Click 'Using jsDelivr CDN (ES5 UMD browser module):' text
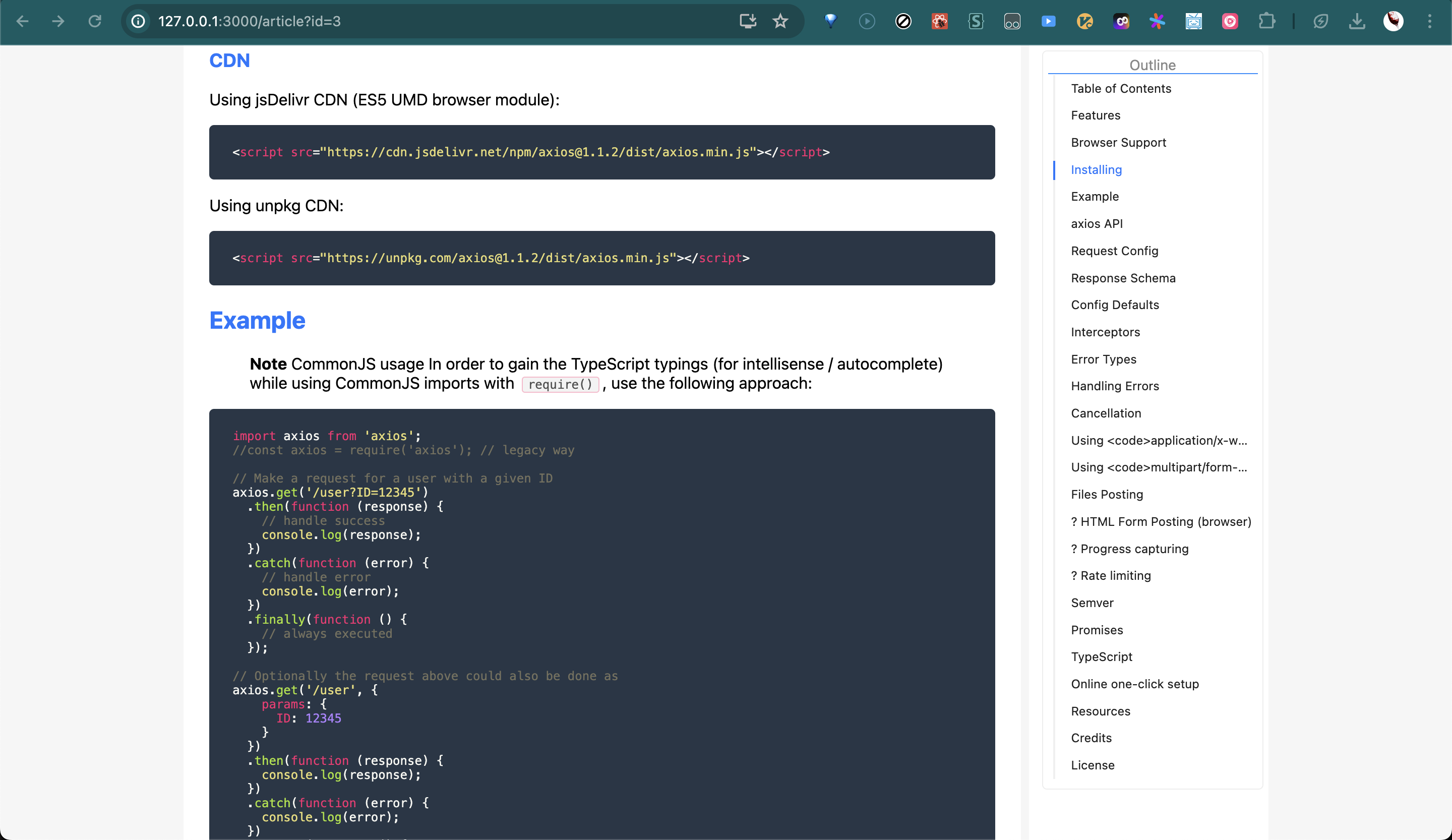Viewport: 1452px width, 840px height. click(384, 100)
